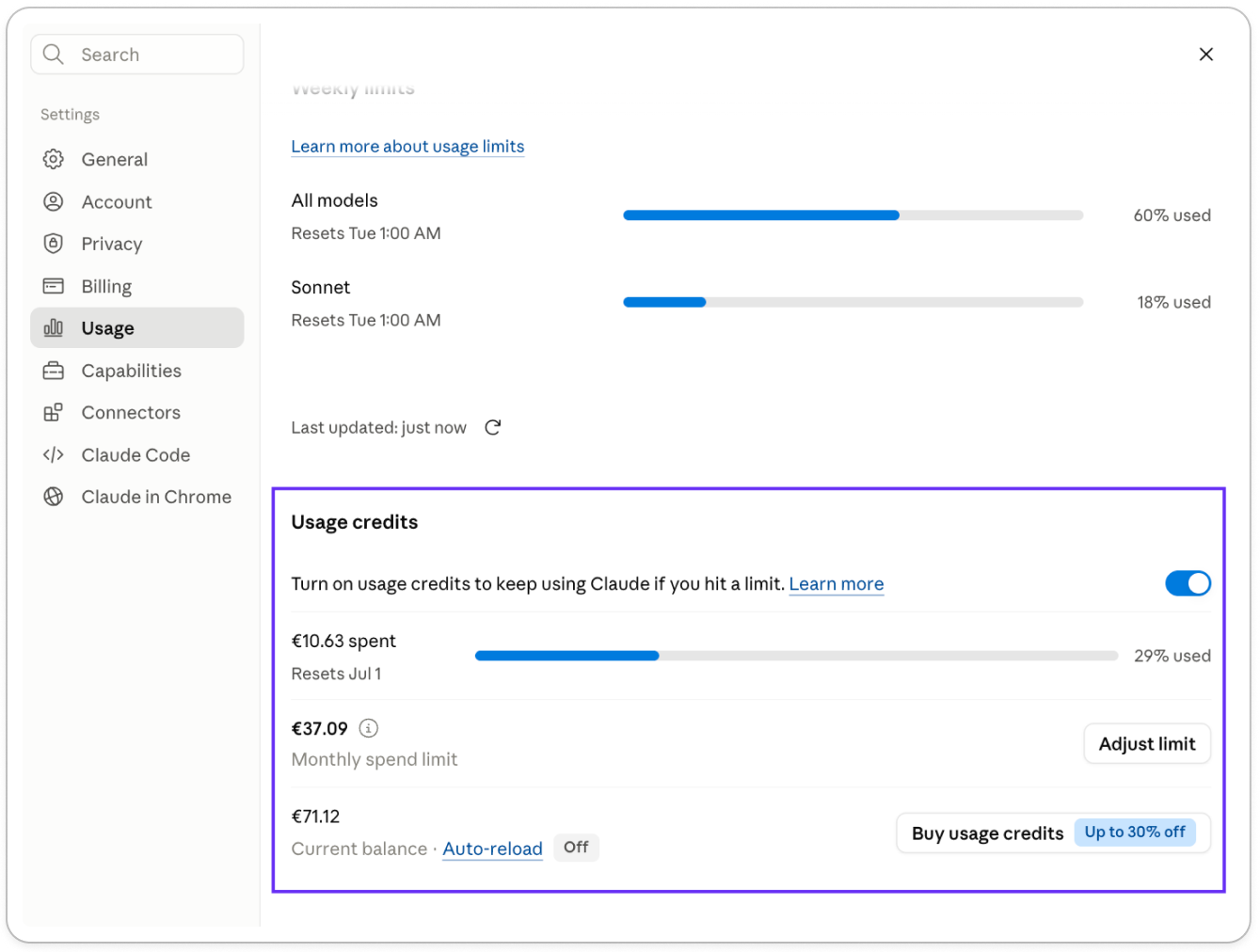Click the Up to 30% off badge
Screen dimensions: 1260x952
click(x=1135, y=833)
